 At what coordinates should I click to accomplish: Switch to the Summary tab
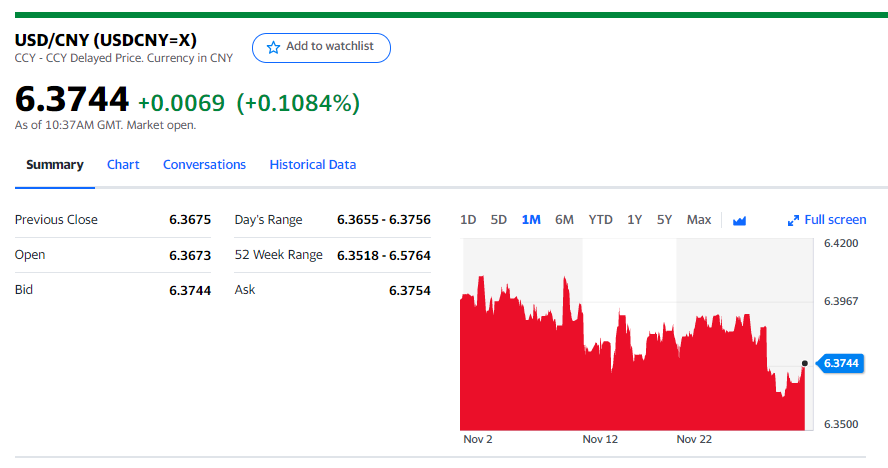click(54, 165)
